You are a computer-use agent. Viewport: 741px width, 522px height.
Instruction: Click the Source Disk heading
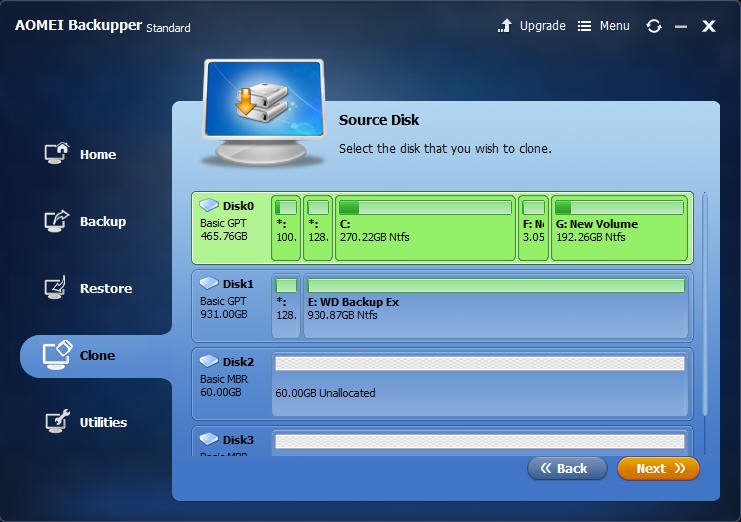tap(379, 120)
